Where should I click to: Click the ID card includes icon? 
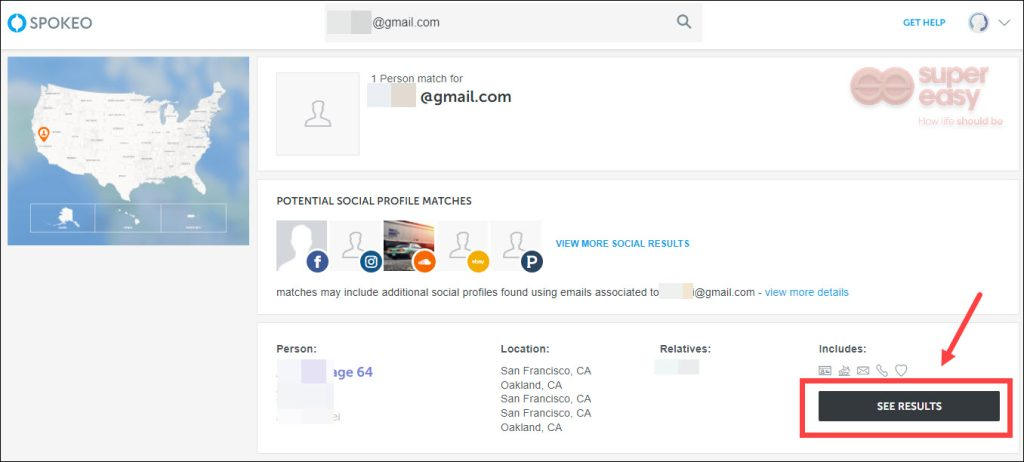tap(825, 371)
